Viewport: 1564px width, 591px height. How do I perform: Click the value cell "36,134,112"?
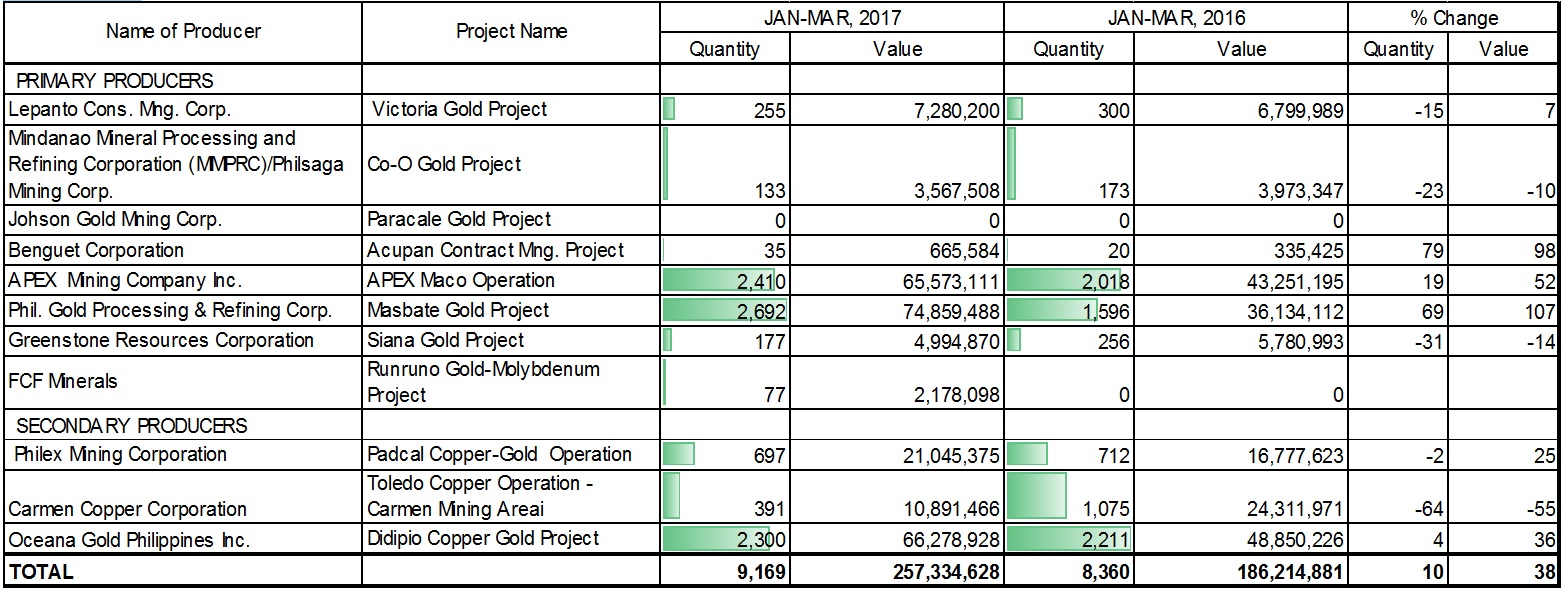coord(1240,310)
